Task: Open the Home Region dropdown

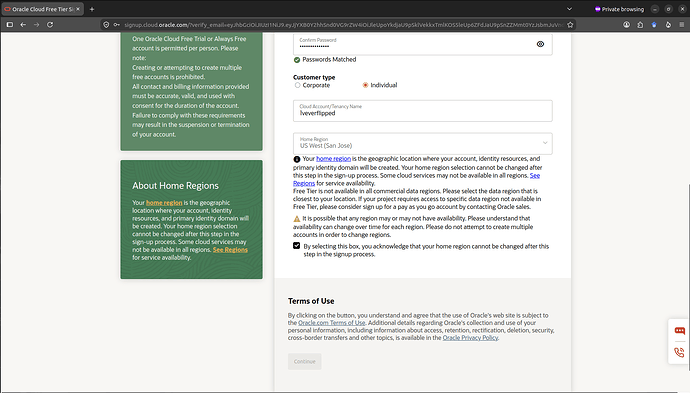Action: click(422, 143)
